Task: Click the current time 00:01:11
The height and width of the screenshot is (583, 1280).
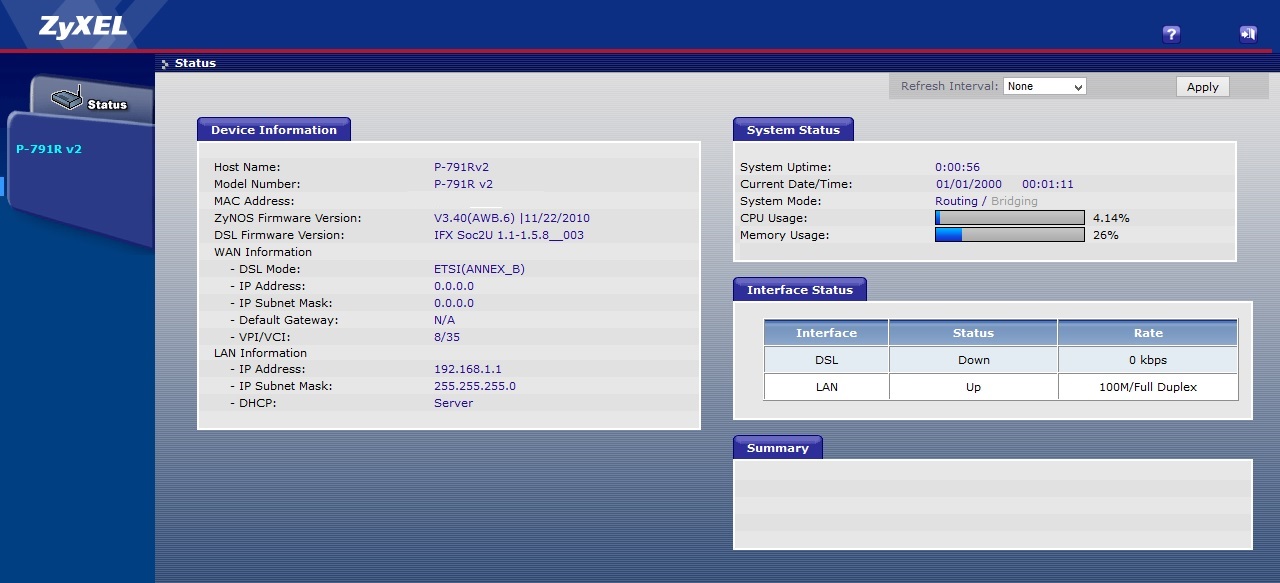Action: tap(1048, 184)
